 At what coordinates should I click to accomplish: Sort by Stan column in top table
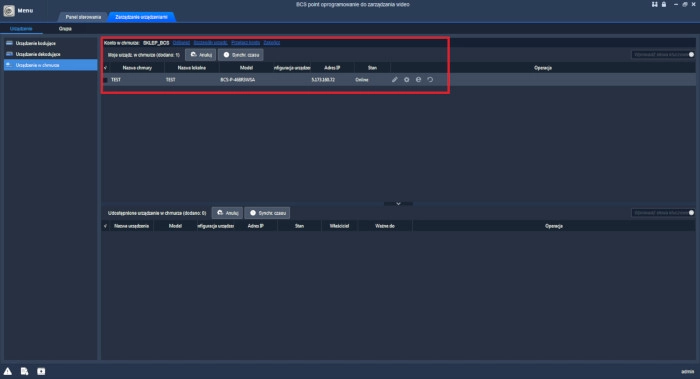(x=372, y=68)
